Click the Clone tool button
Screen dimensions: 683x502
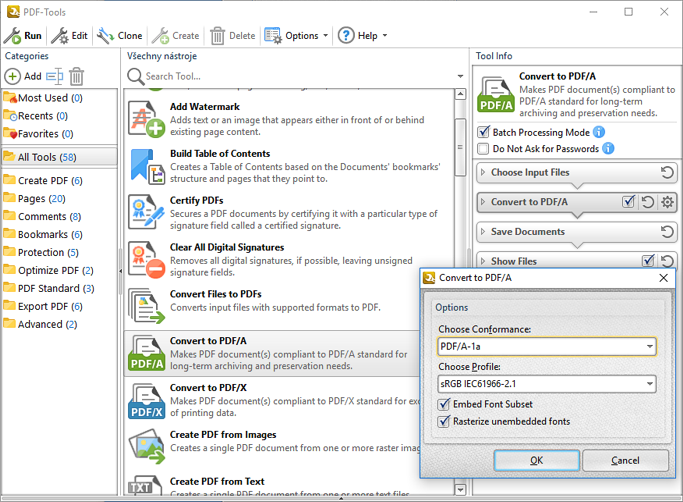120,36
